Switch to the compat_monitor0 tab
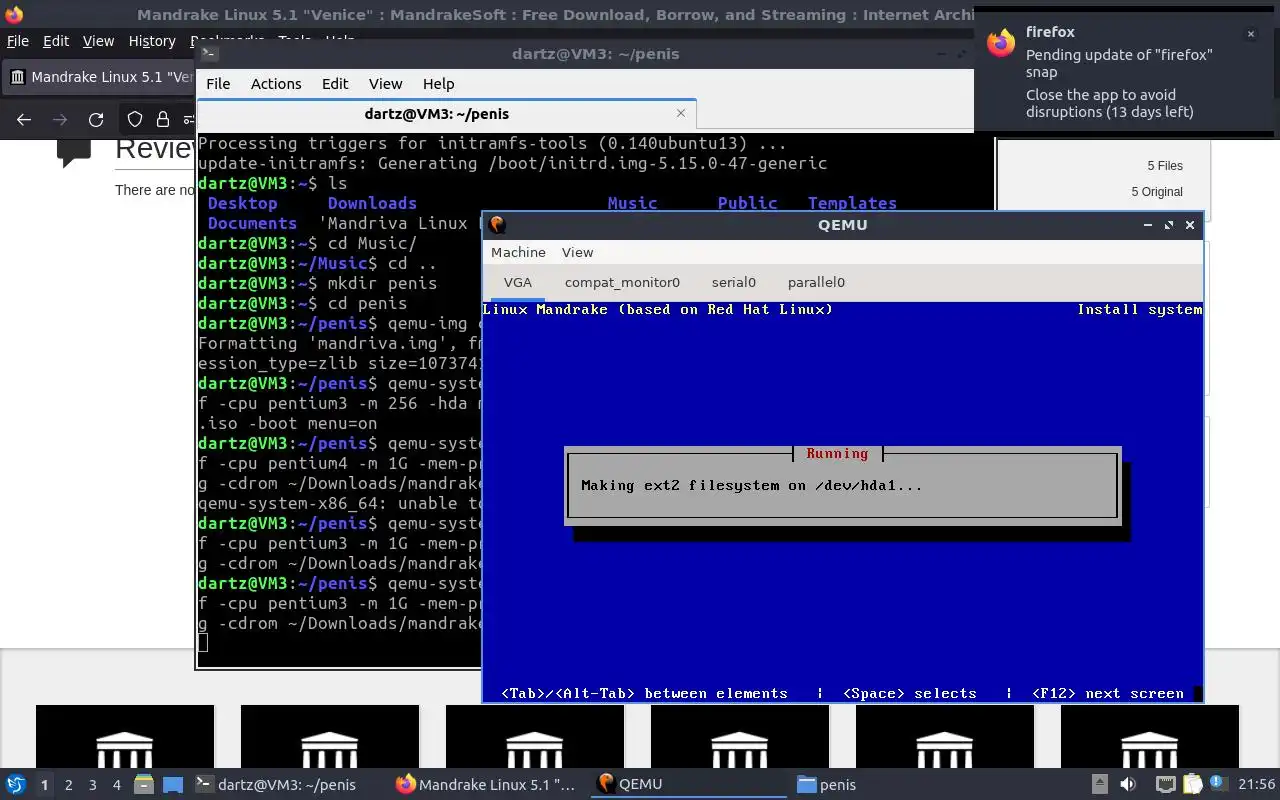This screenshot has width=1280, height=800. coord(622,282)
